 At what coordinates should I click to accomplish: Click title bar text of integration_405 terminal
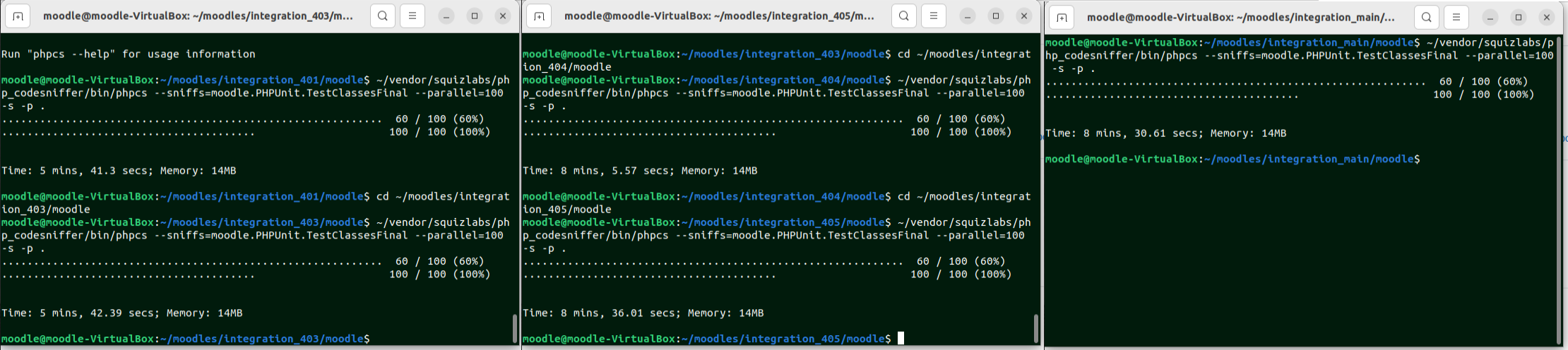(719, 16)
